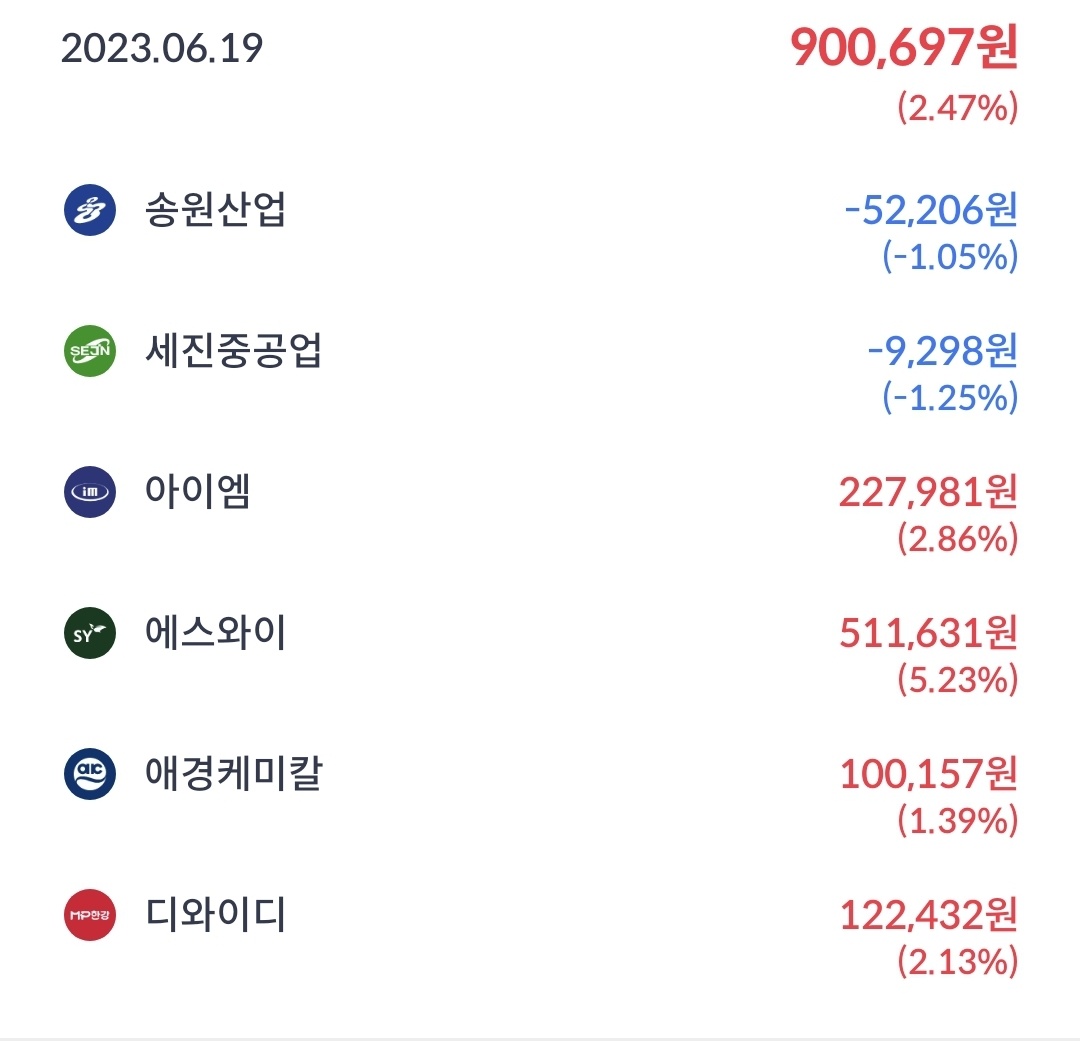The height and width of the screenshot is (1044, 1080).
Task: Click the 송원산업 stock logo icon
Action: [x=90, y=211]
